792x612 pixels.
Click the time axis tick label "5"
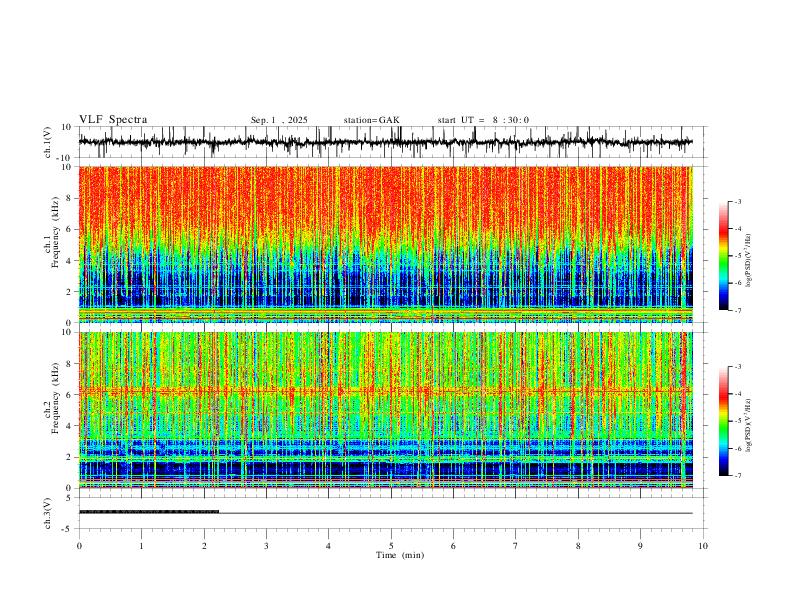point(391,546)
